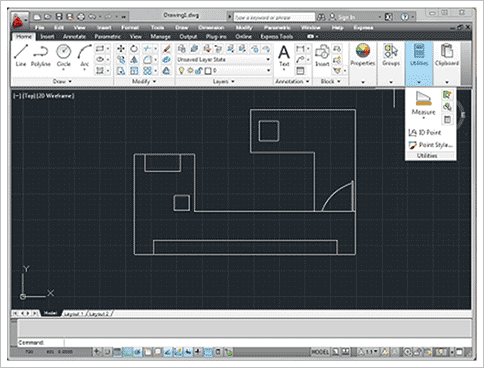Switch to the Layout1 tab
484x368 pixels.
coord(74,314)
